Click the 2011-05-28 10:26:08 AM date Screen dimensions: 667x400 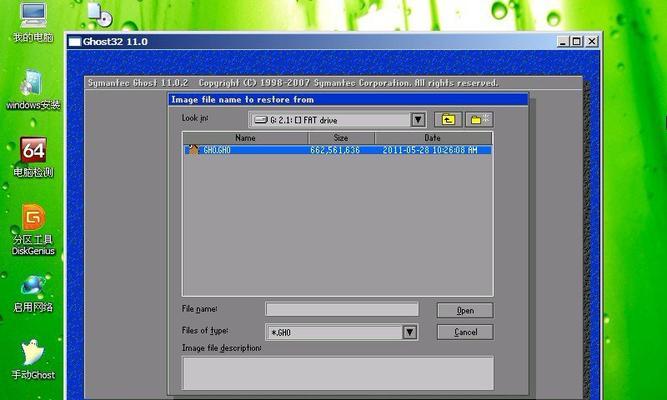(430, 150)
